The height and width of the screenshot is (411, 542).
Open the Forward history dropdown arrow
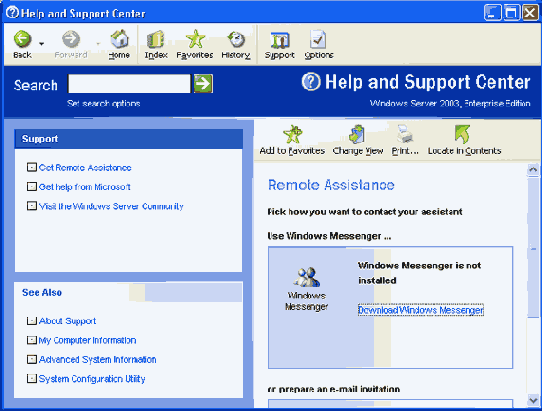coord(98,44)
